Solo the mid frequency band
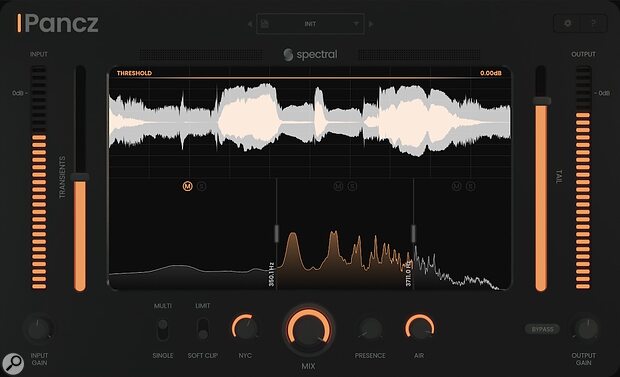The height and width of the screenshot is (377, 620). point(352,186)
